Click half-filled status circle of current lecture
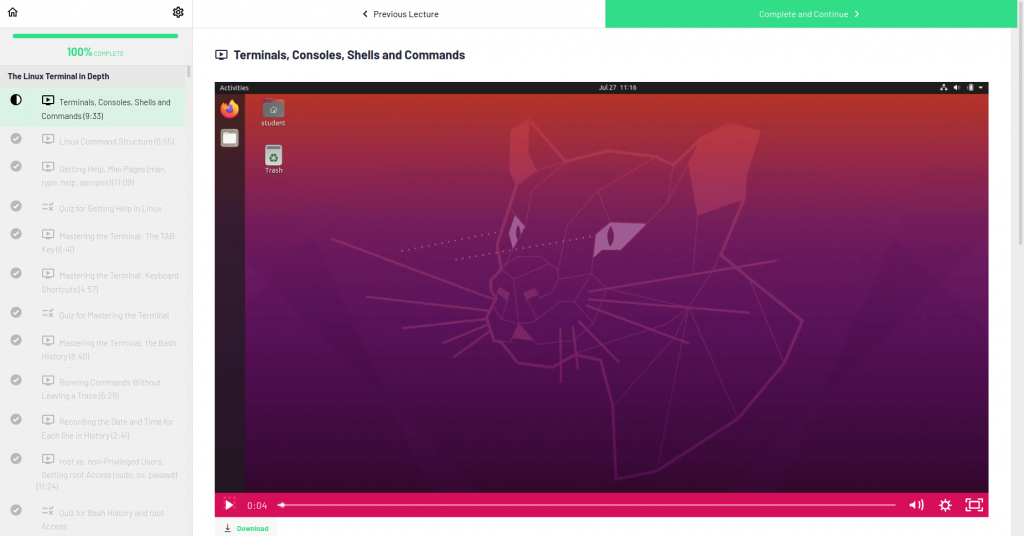 click(16, 100)
